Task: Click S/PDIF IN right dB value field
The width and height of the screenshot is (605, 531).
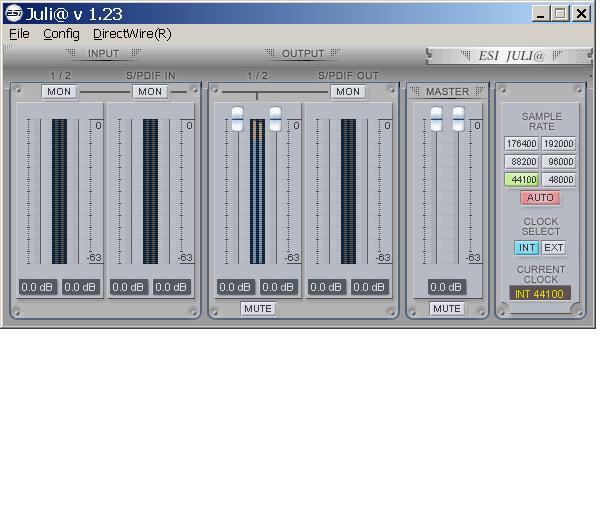Action: pyautogui.click(x=171, y=287)
